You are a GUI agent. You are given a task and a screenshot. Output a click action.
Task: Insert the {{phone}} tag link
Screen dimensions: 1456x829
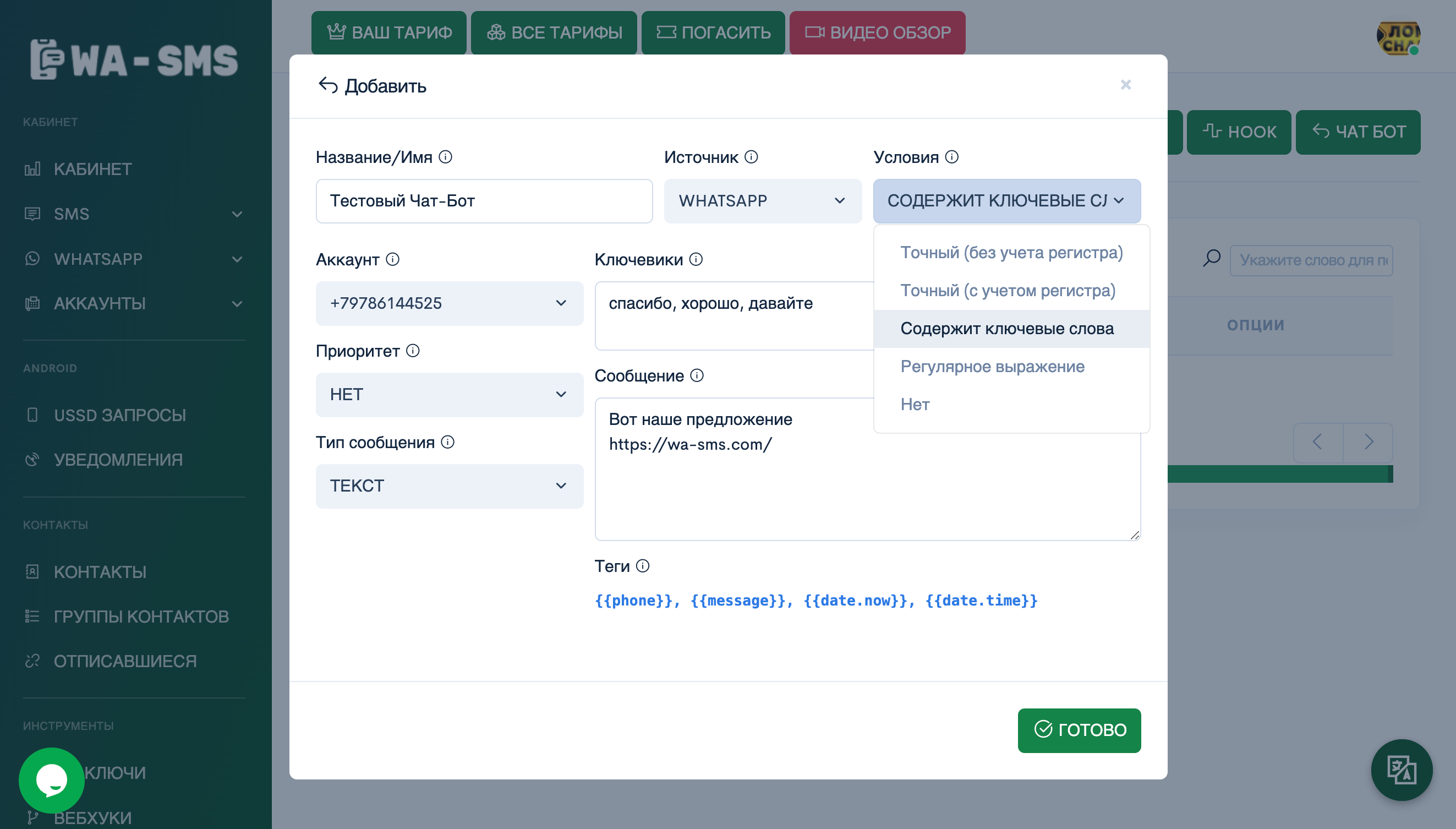click(x=633, y=600)
